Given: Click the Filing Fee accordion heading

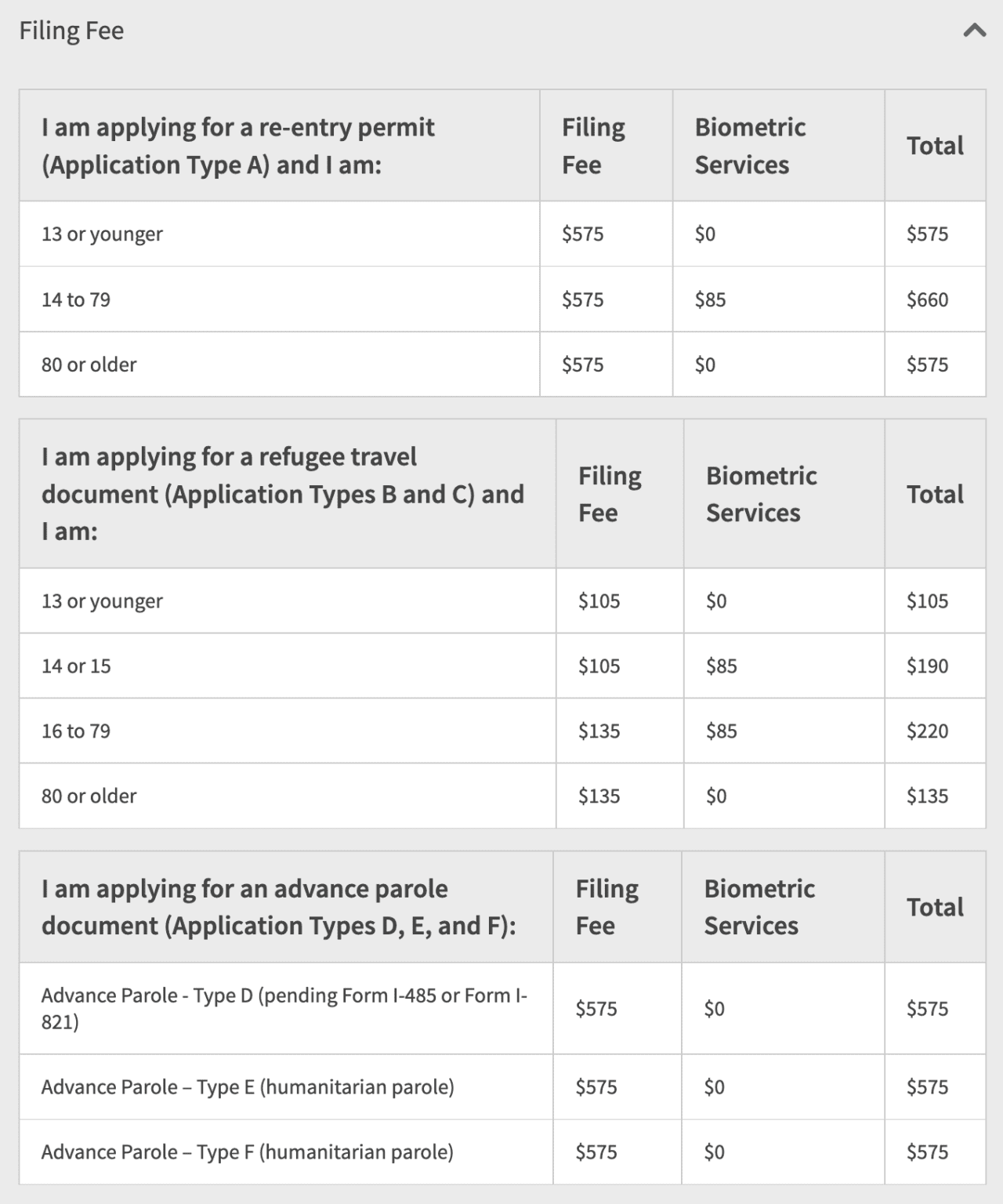Looking at the screenshot, I should pos(71,31).
